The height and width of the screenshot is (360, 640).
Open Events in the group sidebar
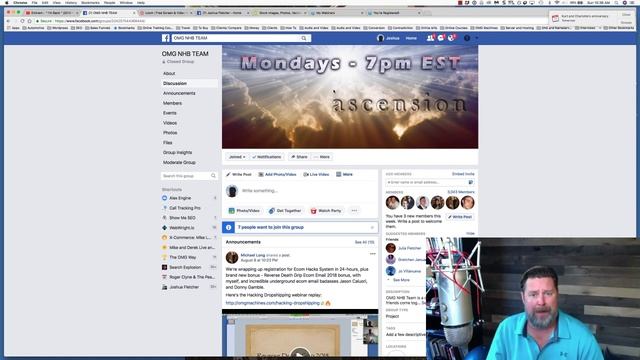pyautogui.click(x=170, y=113)
